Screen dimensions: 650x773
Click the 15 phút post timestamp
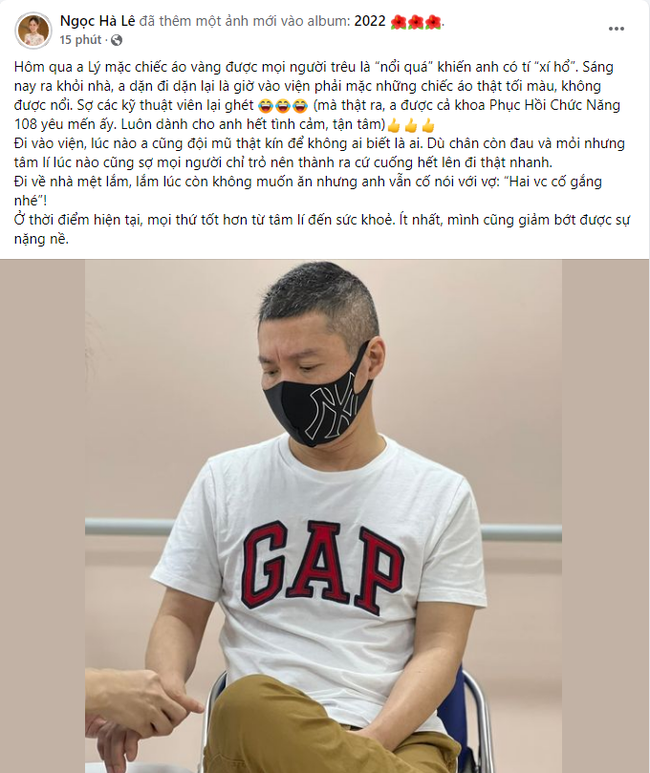click(x=80, y=40)
